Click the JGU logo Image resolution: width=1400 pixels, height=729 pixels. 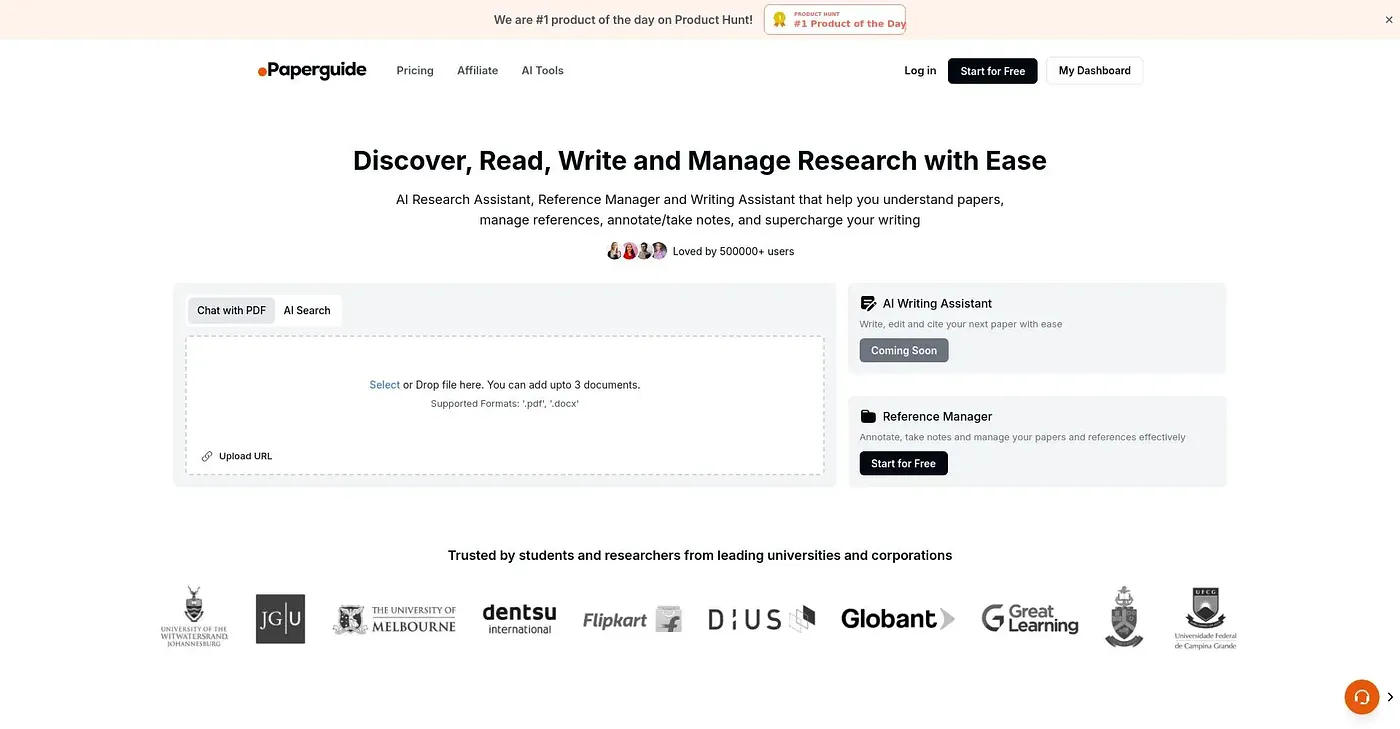click(x=280, y=619)
